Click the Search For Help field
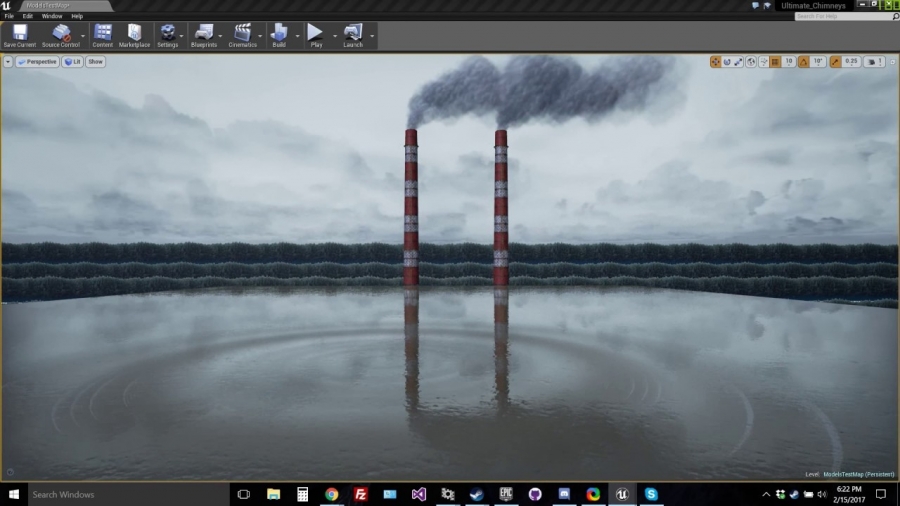 843,16
